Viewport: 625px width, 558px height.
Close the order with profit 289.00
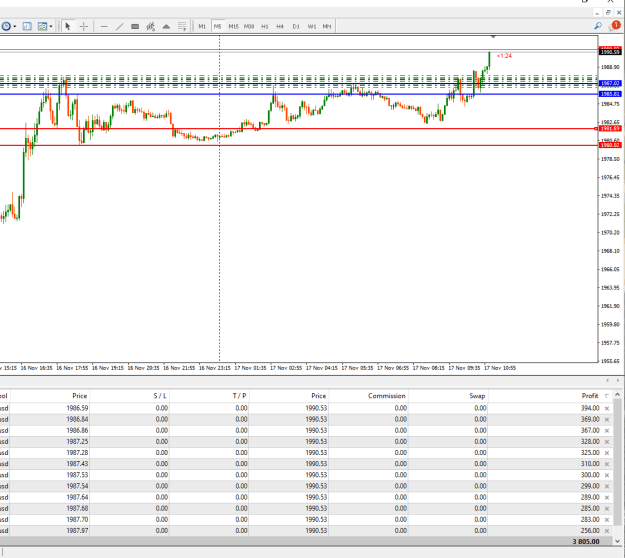607,498
